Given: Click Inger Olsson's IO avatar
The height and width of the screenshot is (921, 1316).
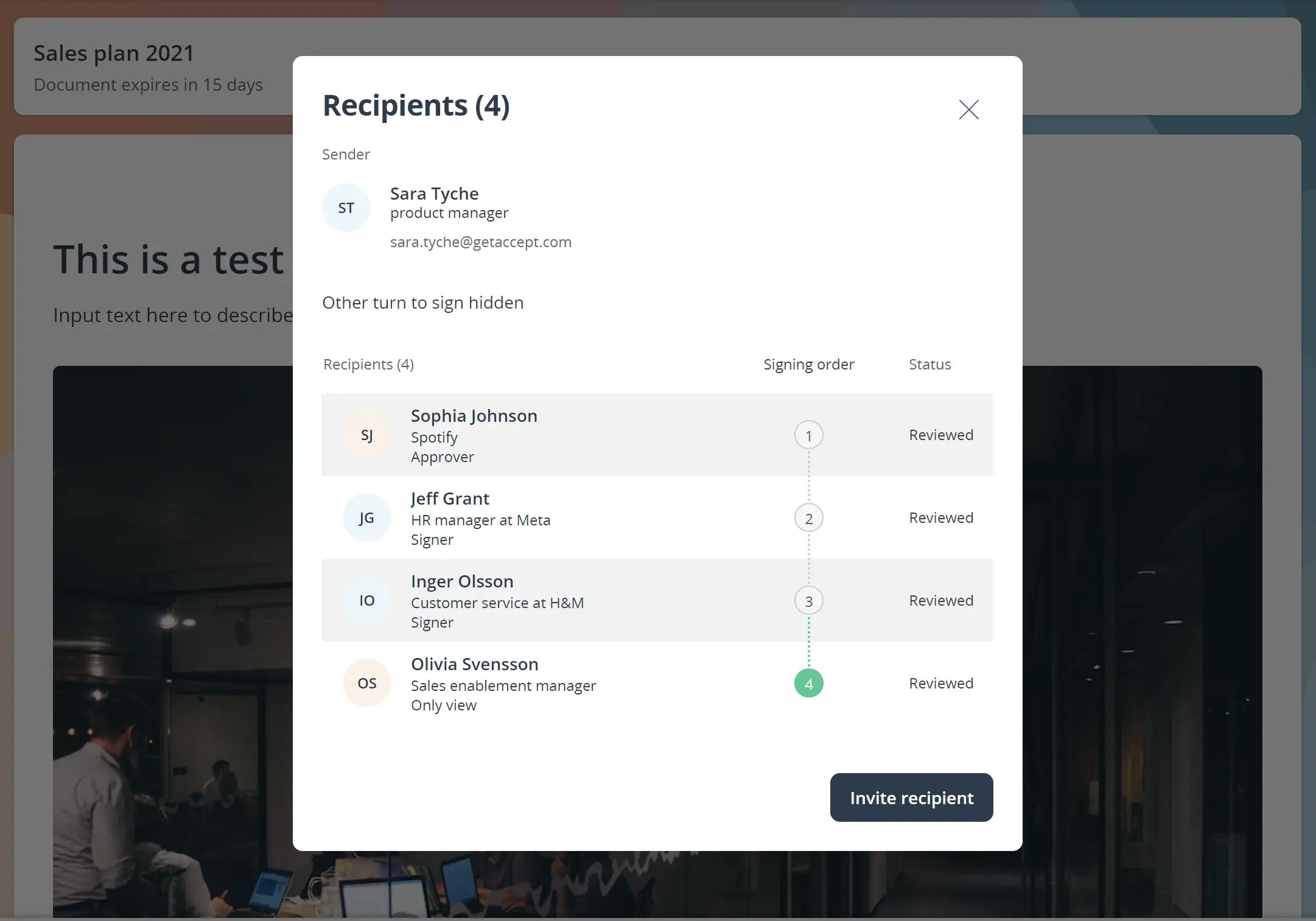Looking at the screenshot, I should pyautogui.click(x=367, y=601).
